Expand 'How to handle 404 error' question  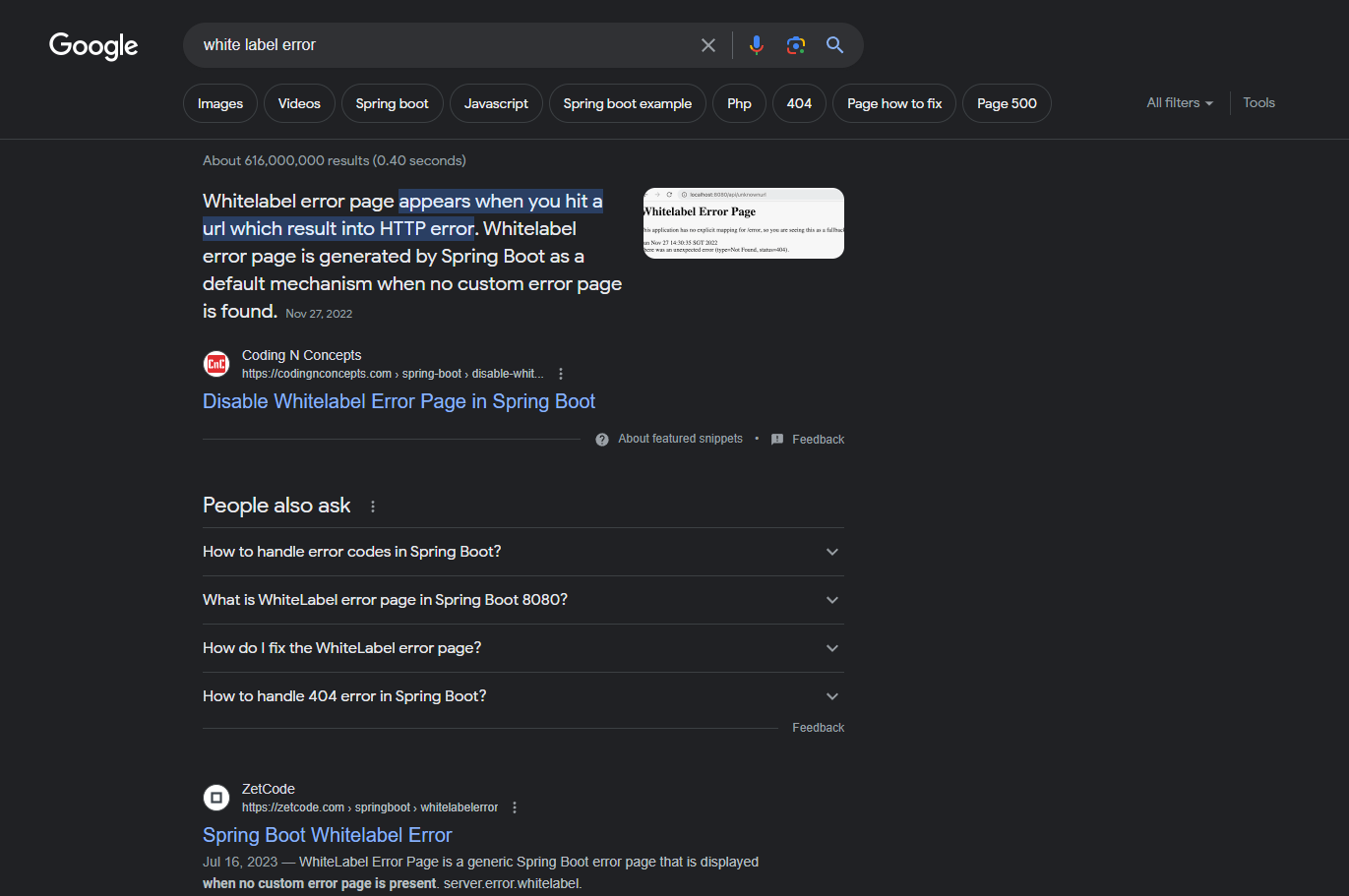[x=832, y=696]
